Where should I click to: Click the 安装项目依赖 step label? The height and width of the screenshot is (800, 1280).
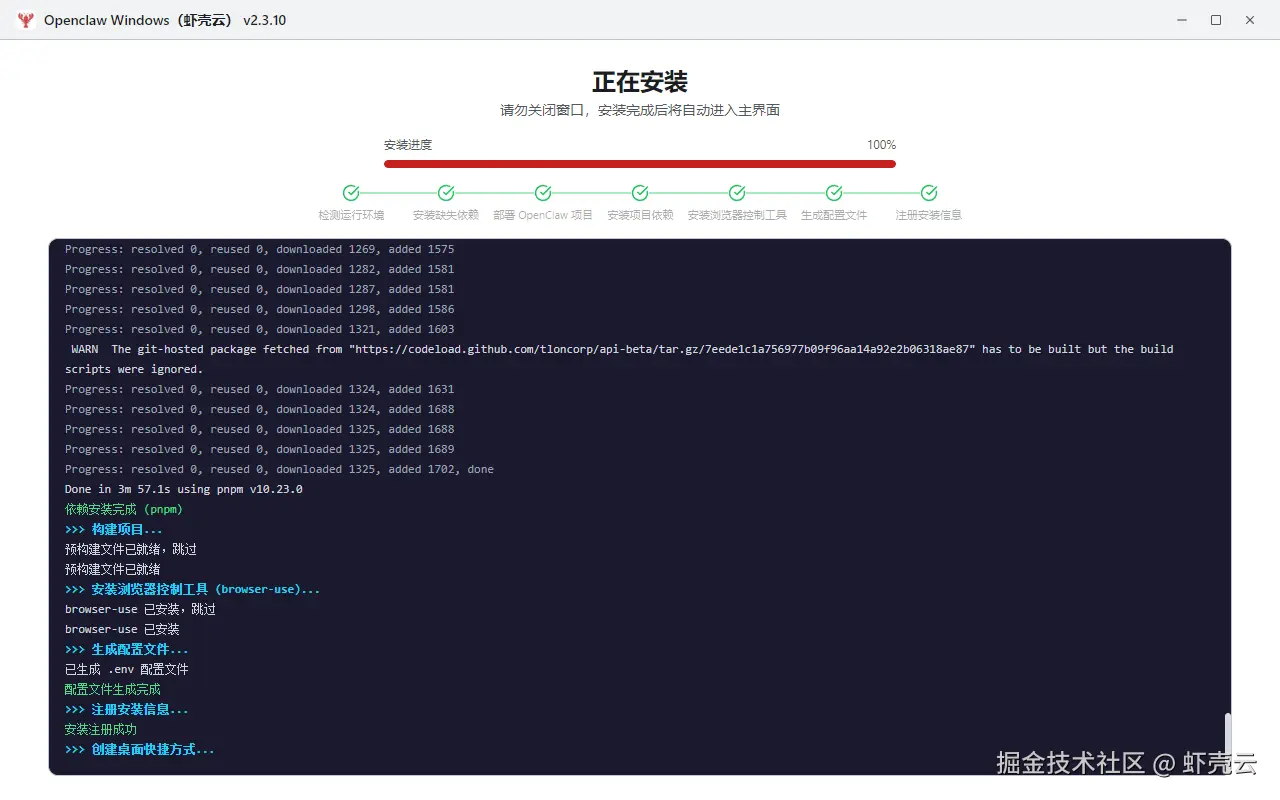640,215
